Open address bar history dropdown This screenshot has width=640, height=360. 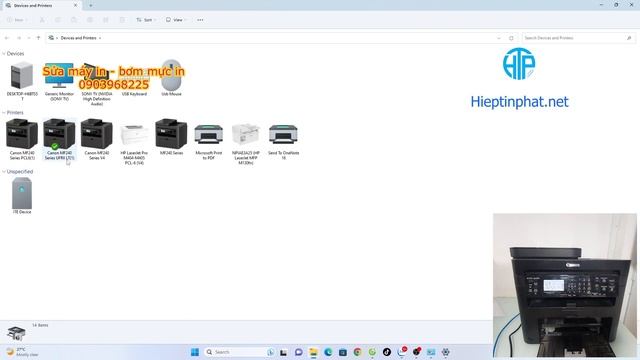[x=499, y=38]
